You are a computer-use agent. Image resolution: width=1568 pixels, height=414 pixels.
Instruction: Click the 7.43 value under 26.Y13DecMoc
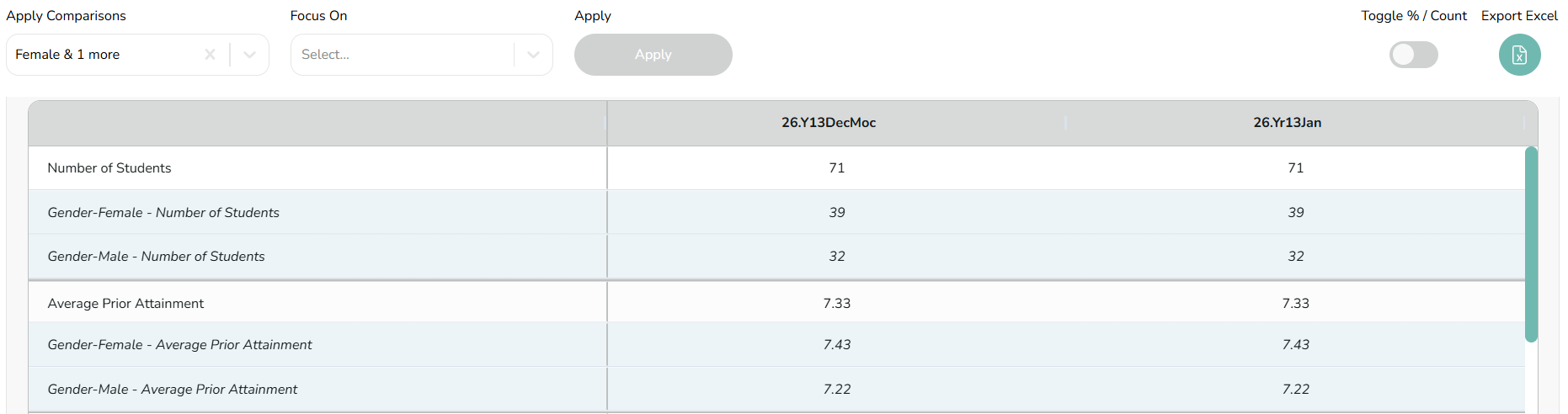tap(837, 345)
